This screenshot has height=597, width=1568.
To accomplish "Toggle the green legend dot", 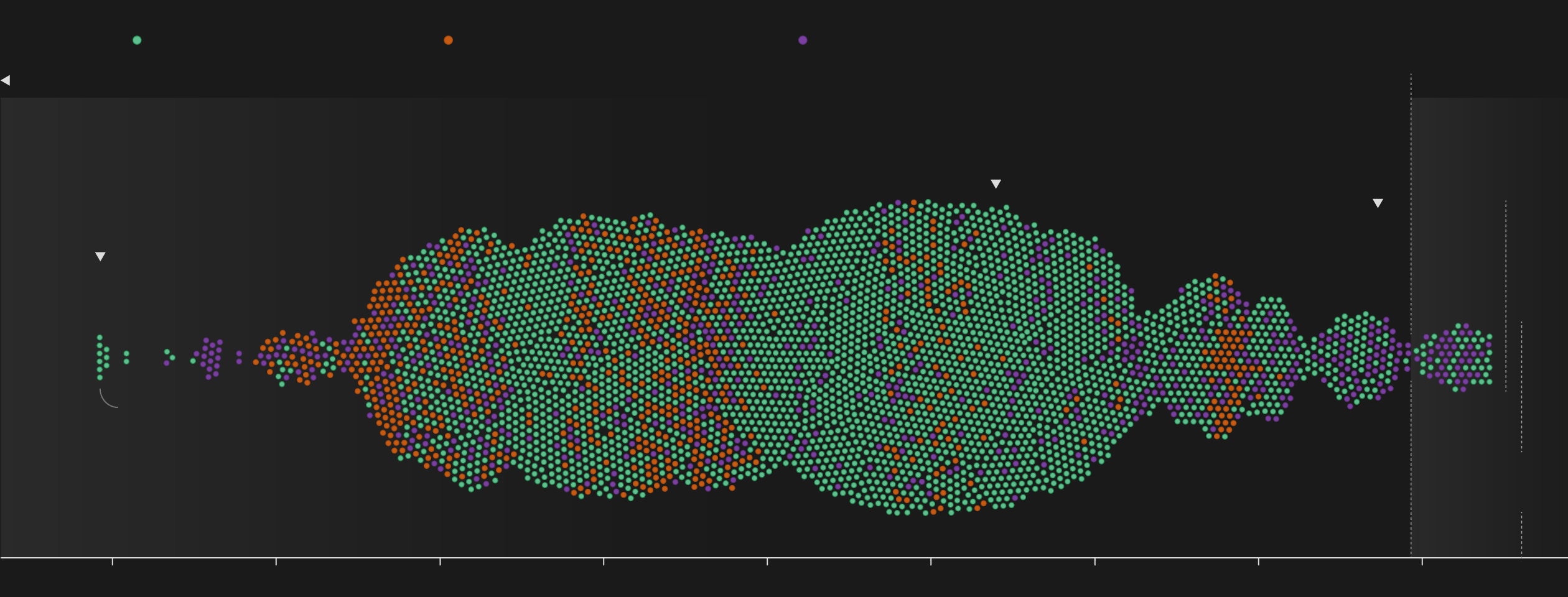I will click(137, 40).
